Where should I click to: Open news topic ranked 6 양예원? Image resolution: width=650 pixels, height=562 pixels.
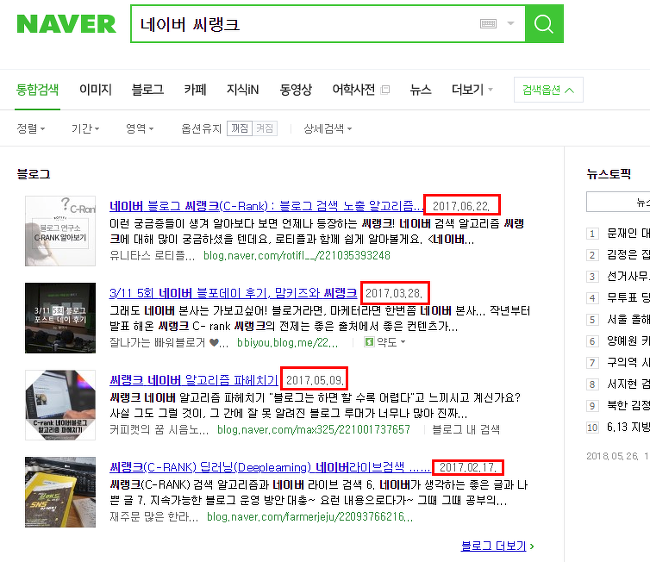click(628, 341)
